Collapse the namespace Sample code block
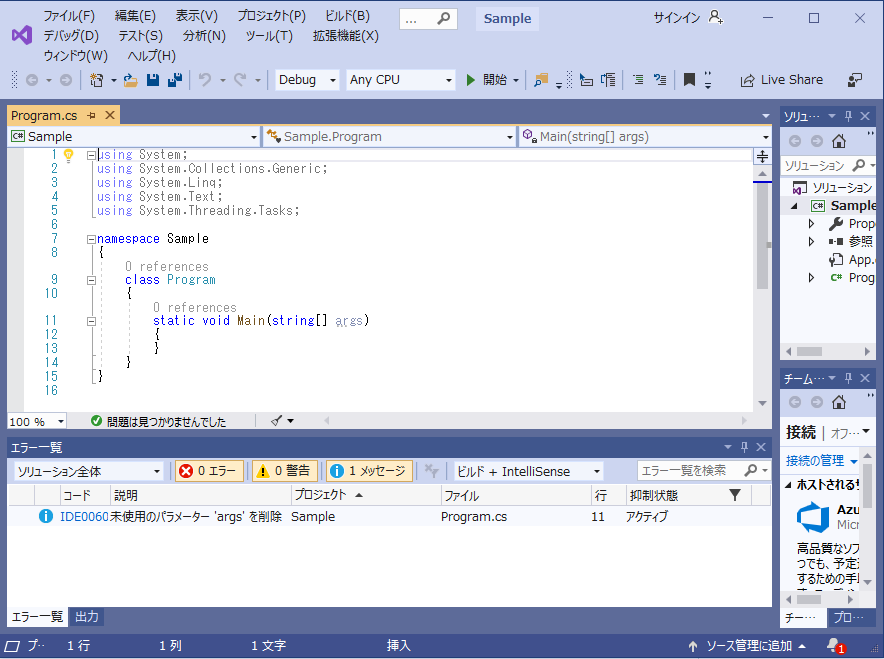 pos(91,239)
